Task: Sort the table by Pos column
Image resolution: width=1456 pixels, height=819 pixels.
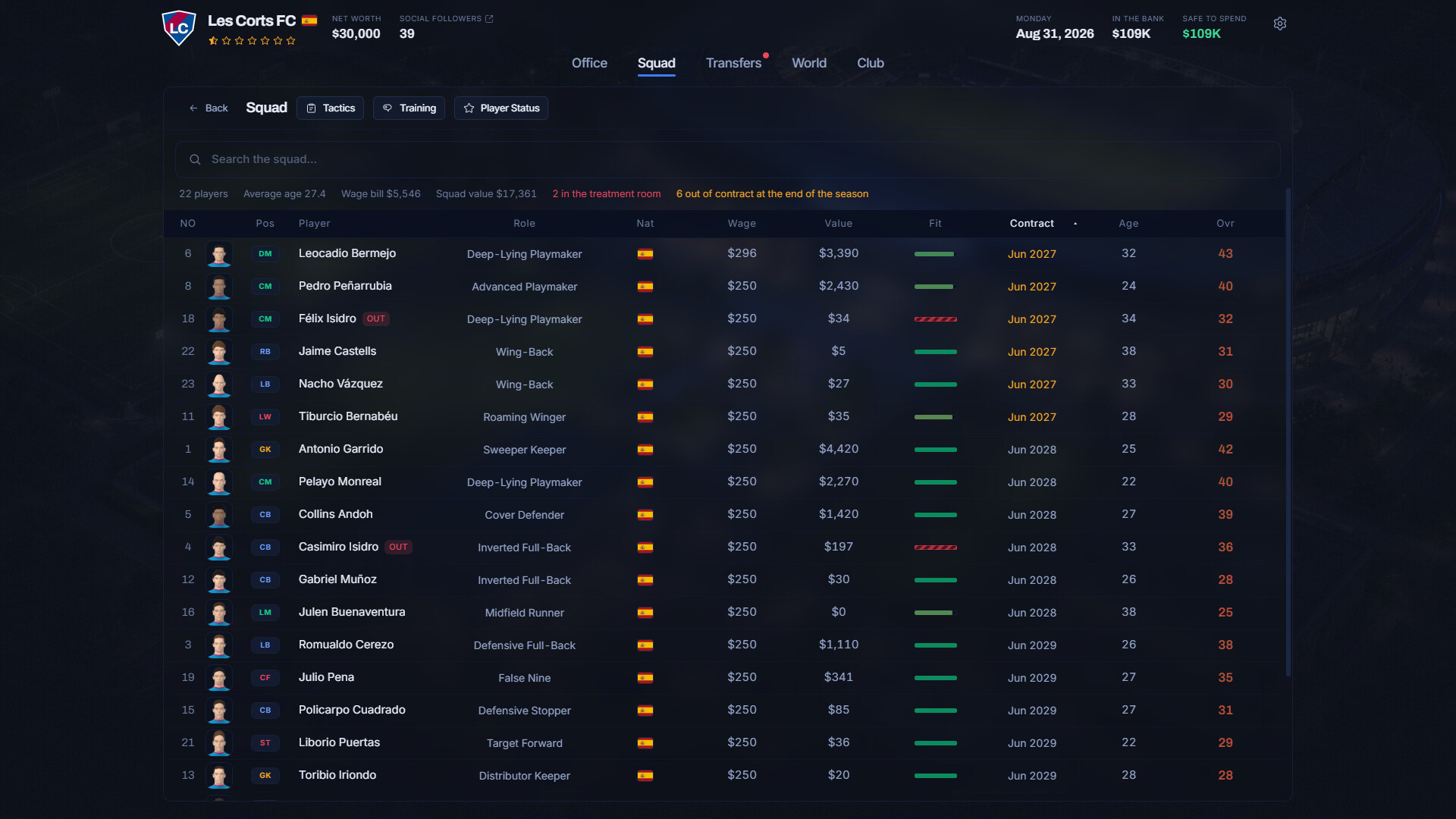Action: point(265,224)
